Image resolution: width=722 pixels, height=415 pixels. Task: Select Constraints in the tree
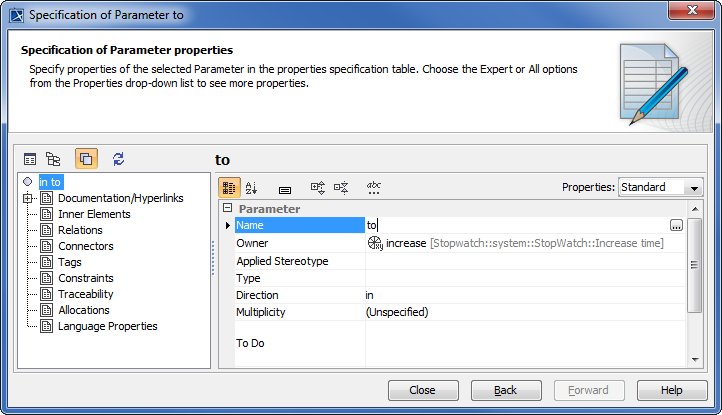(x=86, y=278)
